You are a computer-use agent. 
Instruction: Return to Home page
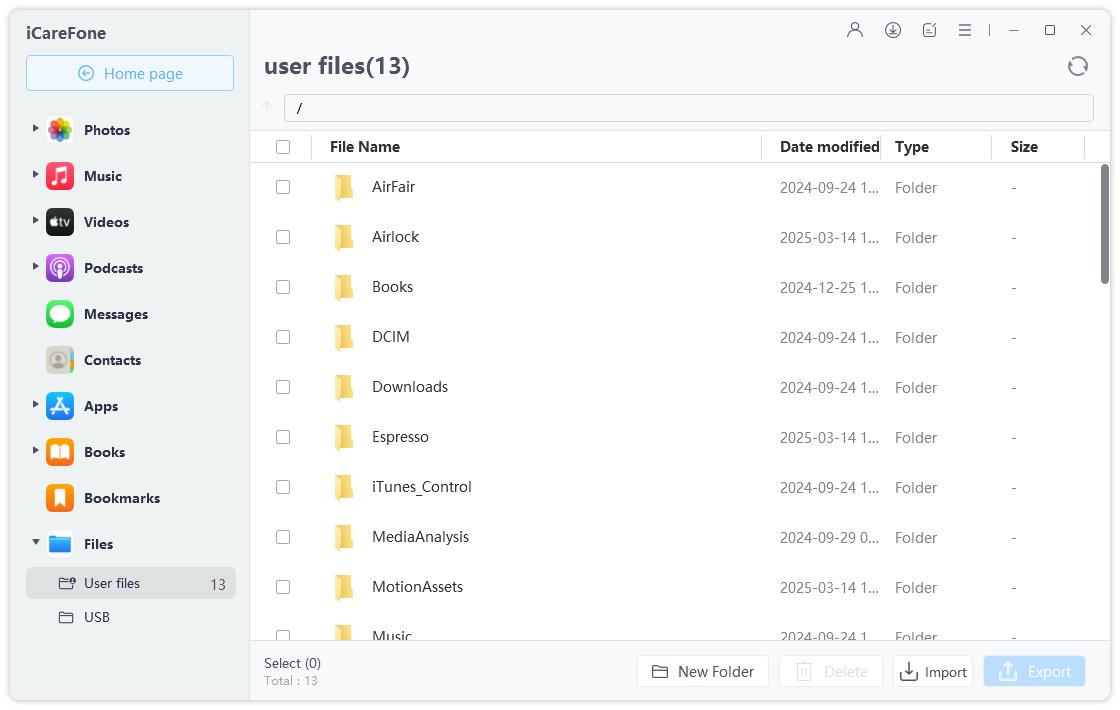click(x=130, y=74)
